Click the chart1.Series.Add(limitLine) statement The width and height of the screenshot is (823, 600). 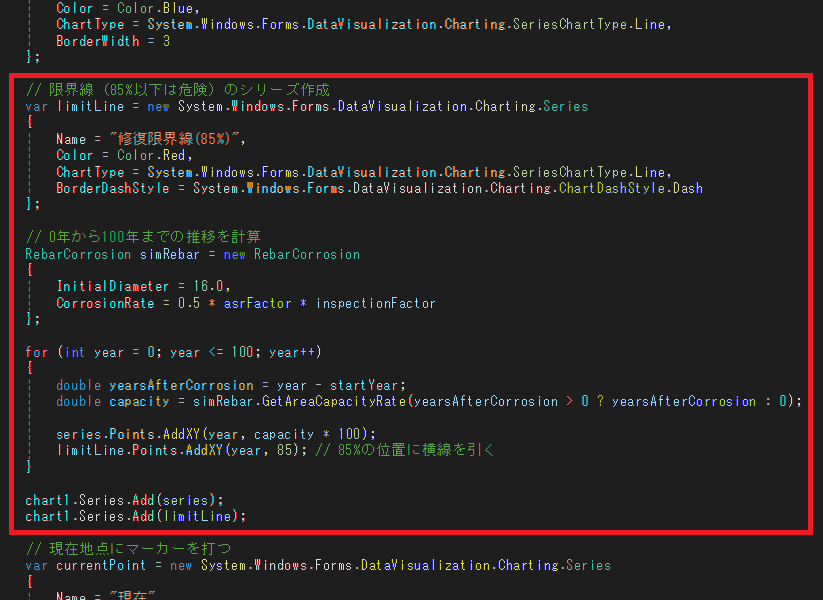tap(135, 516)
